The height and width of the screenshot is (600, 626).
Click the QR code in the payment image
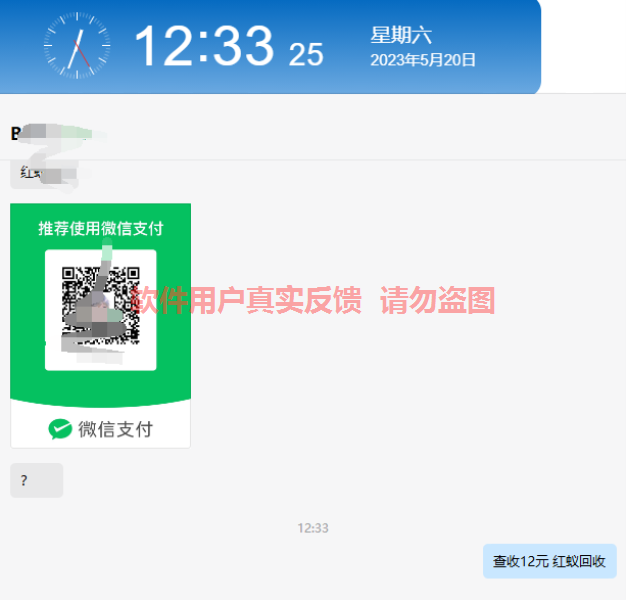point(101,306)
